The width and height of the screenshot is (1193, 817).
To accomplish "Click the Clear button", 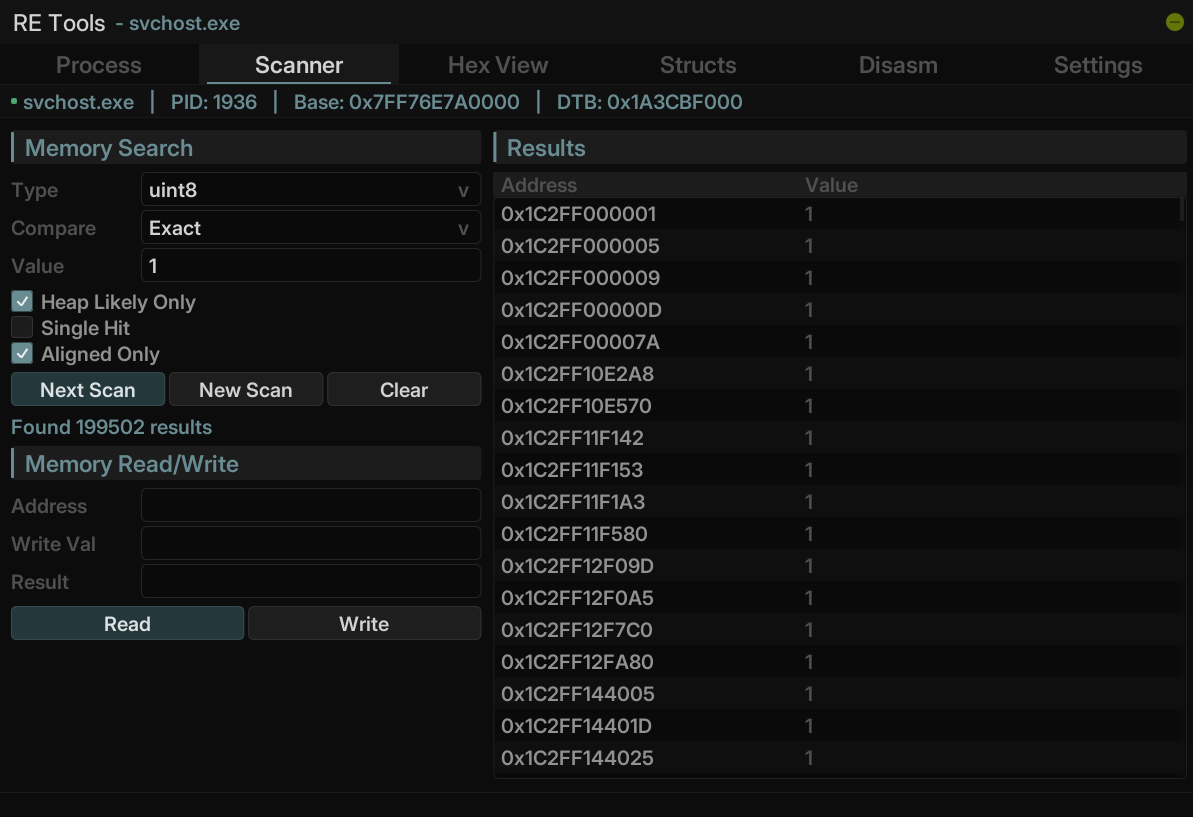I will click(x=404, y=390).
